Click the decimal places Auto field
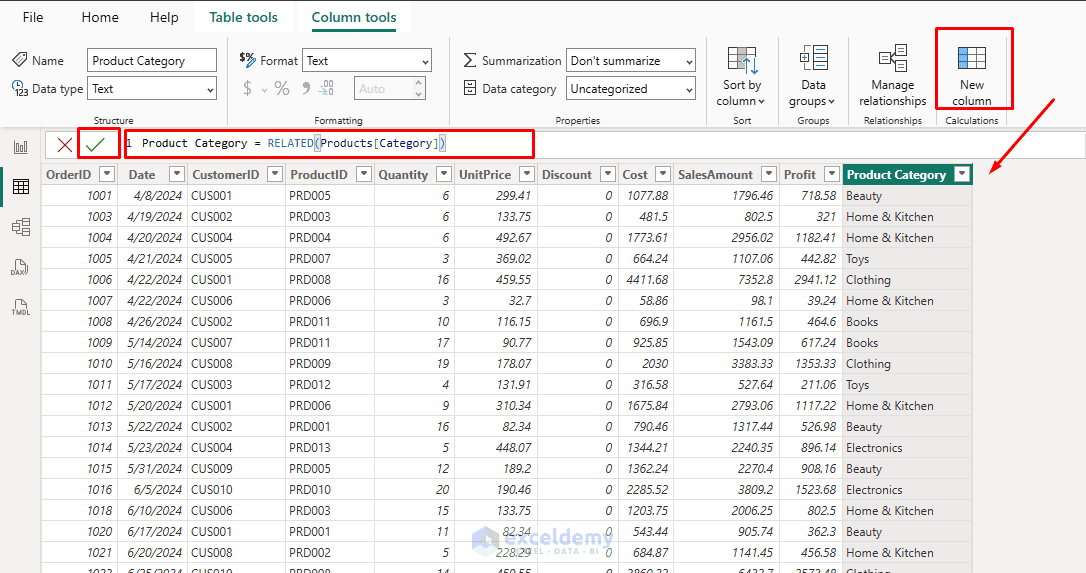The width and height of the screenshot is (1086, 573). [x=384, y=89]
